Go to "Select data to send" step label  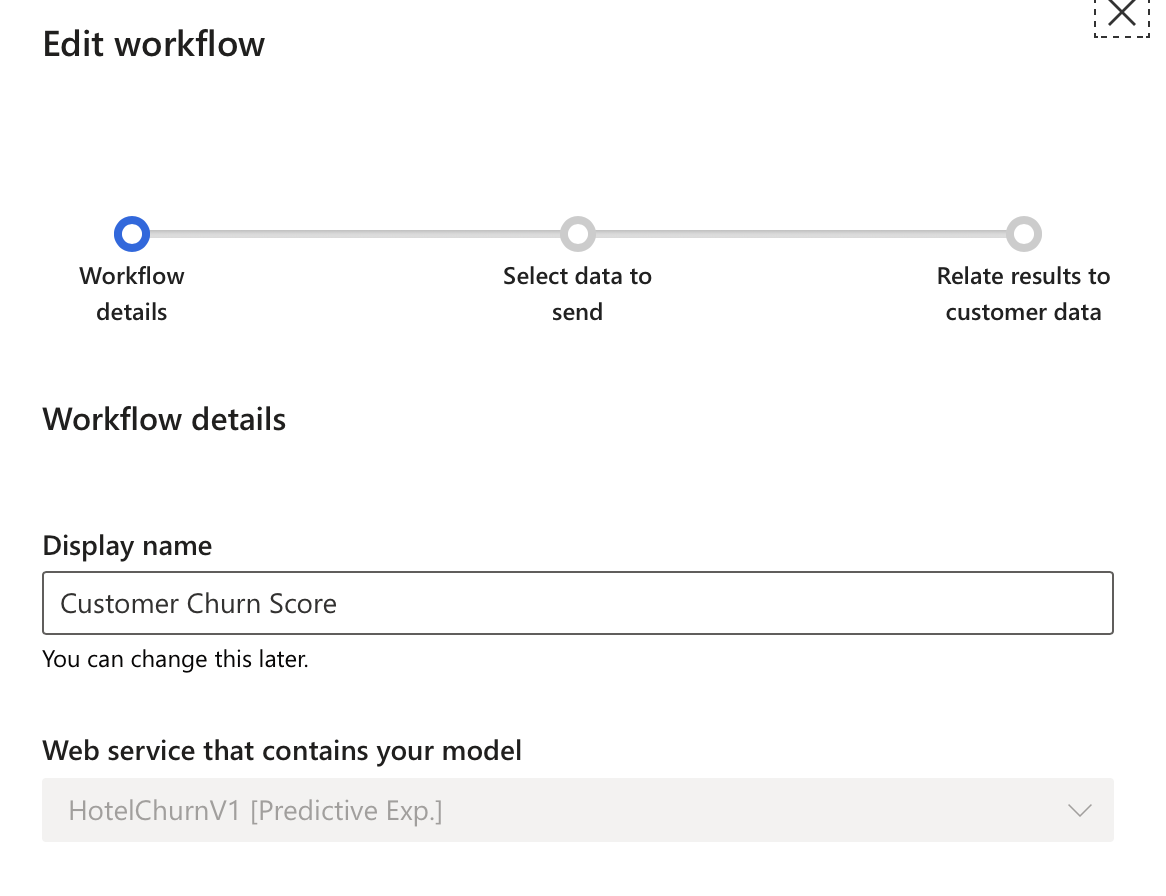coord(577,294)
